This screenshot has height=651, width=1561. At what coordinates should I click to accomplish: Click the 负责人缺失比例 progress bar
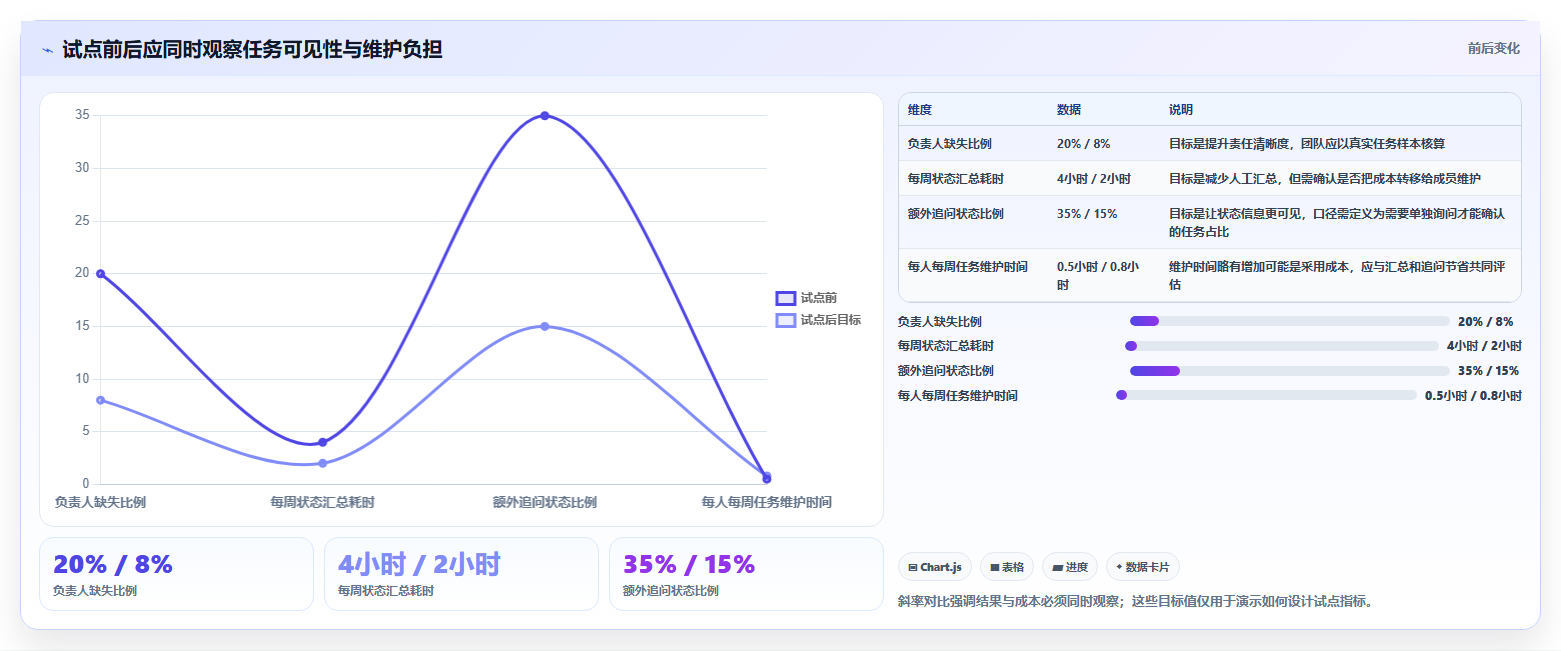tap(1289, 321)
